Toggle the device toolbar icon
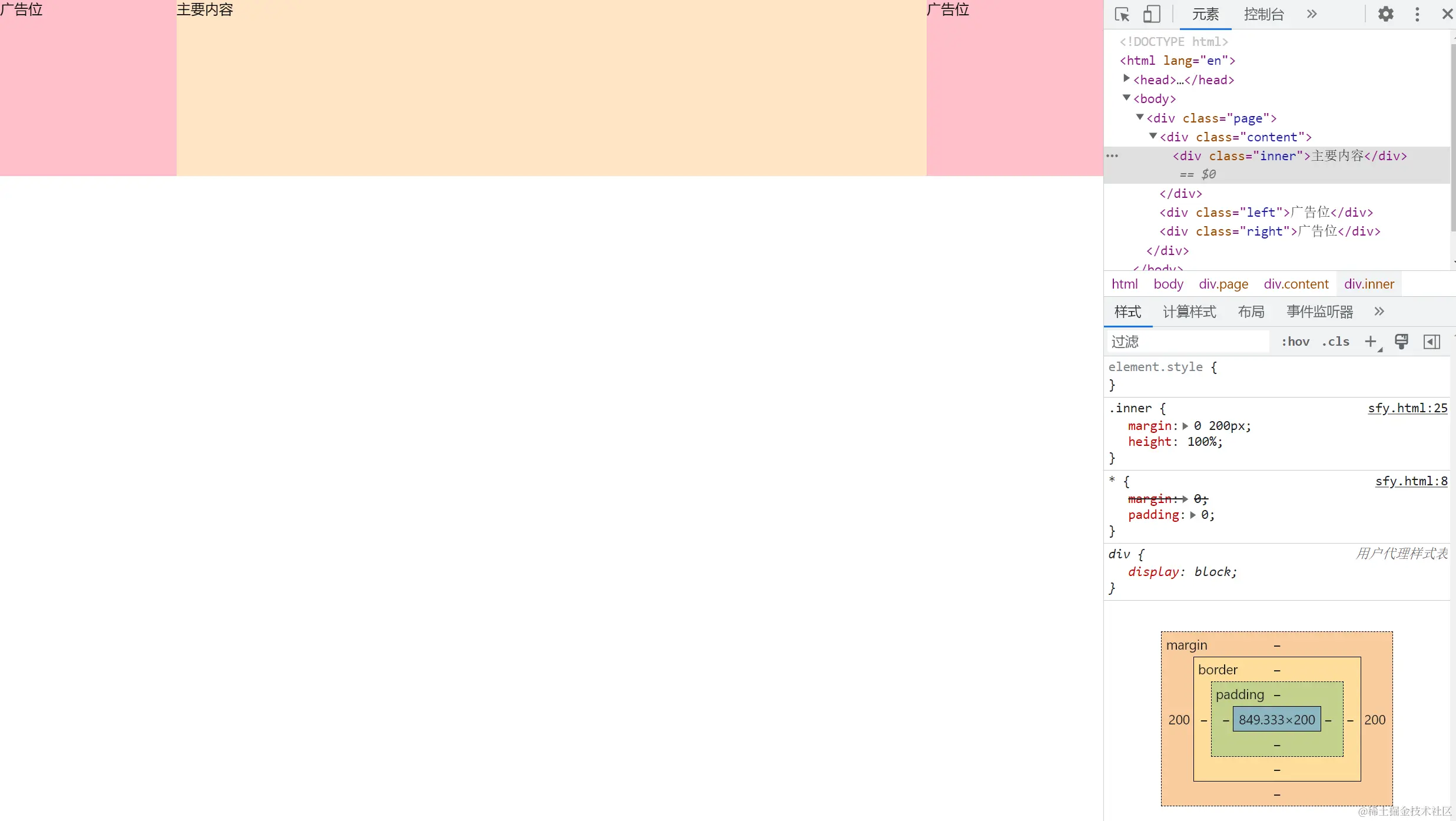 point(1152,14)
